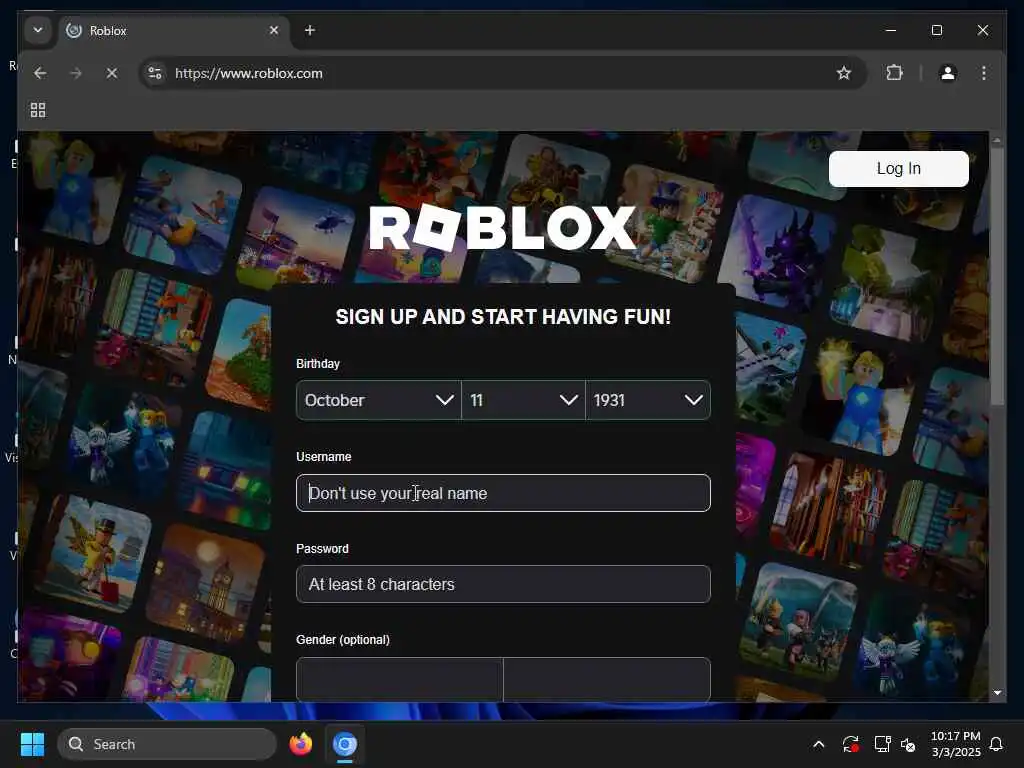Open the Windows Start menu

pos(32,744)
